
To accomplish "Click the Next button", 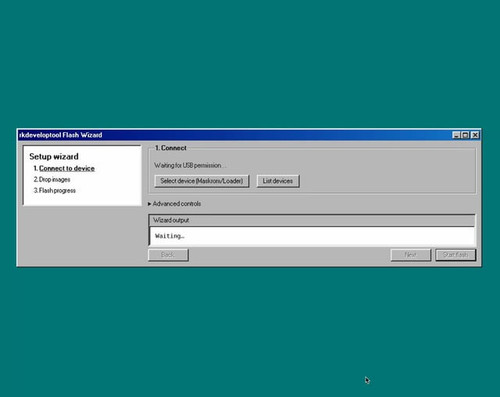I will pos(411,255).
